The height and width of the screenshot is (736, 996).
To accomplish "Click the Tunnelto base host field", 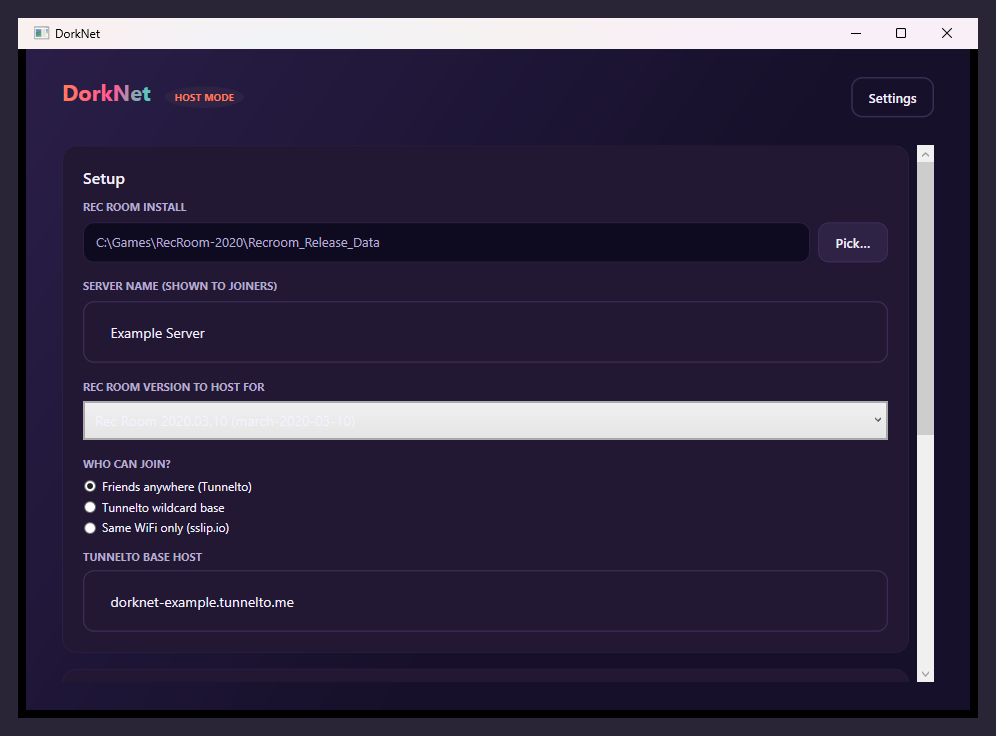I will (x=485, y=601).
